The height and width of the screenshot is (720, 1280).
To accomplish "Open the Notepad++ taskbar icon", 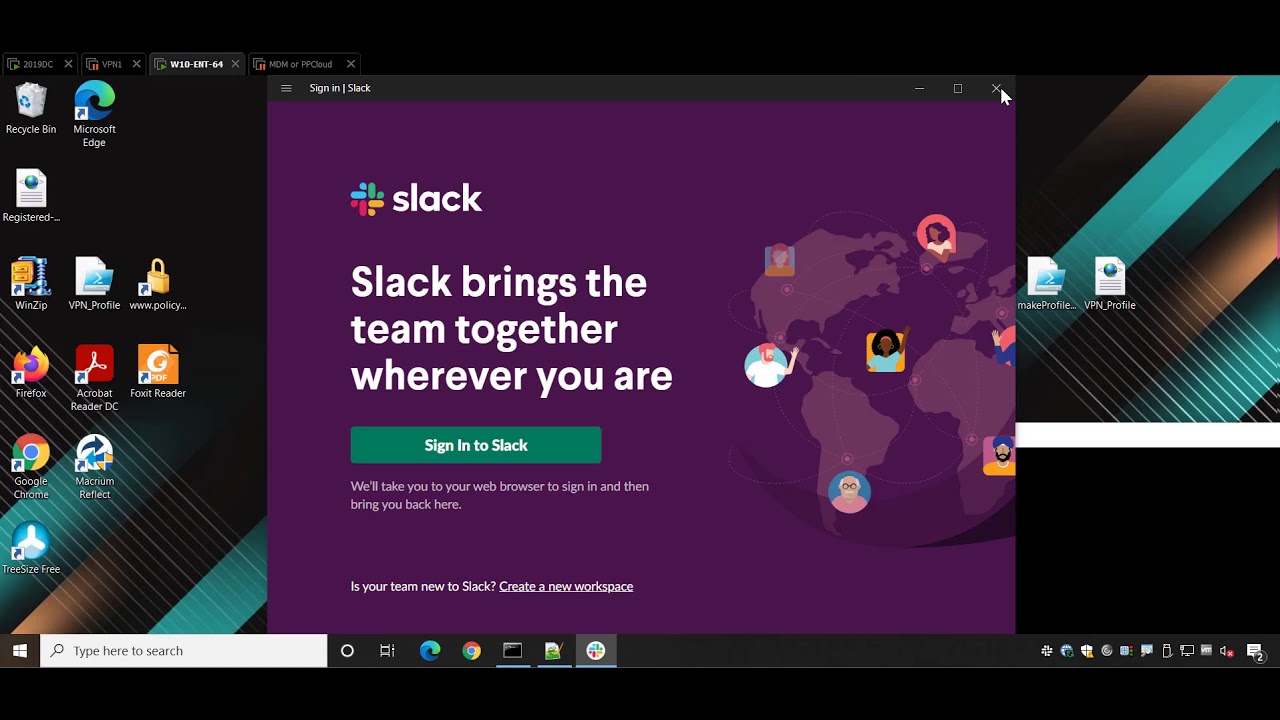I will 553,651.
